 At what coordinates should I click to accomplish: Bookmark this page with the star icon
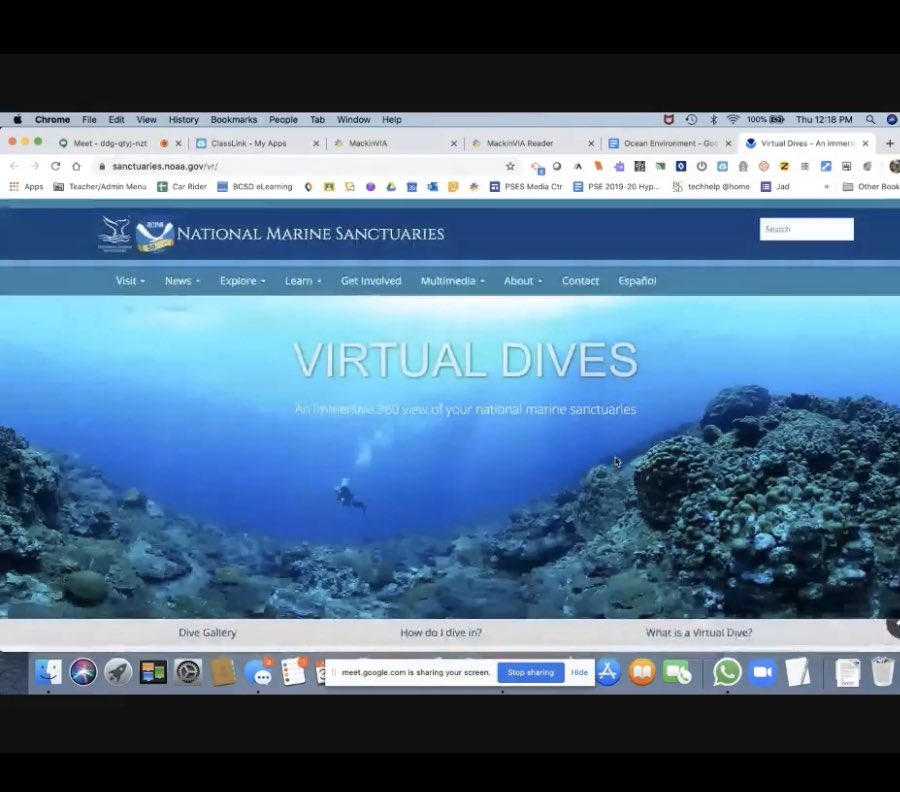(x=510, y=166)
